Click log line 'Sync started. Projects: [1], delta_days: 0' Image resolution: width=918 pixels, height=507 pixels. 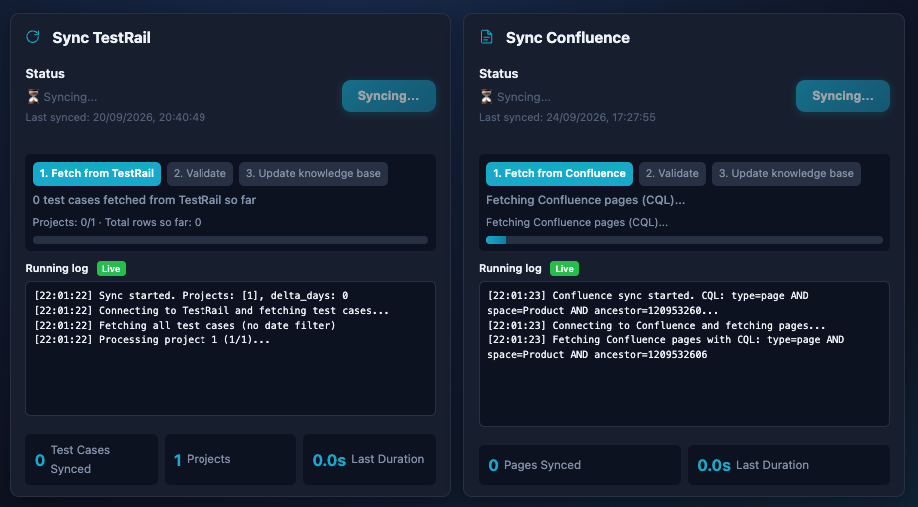point(224,296)
